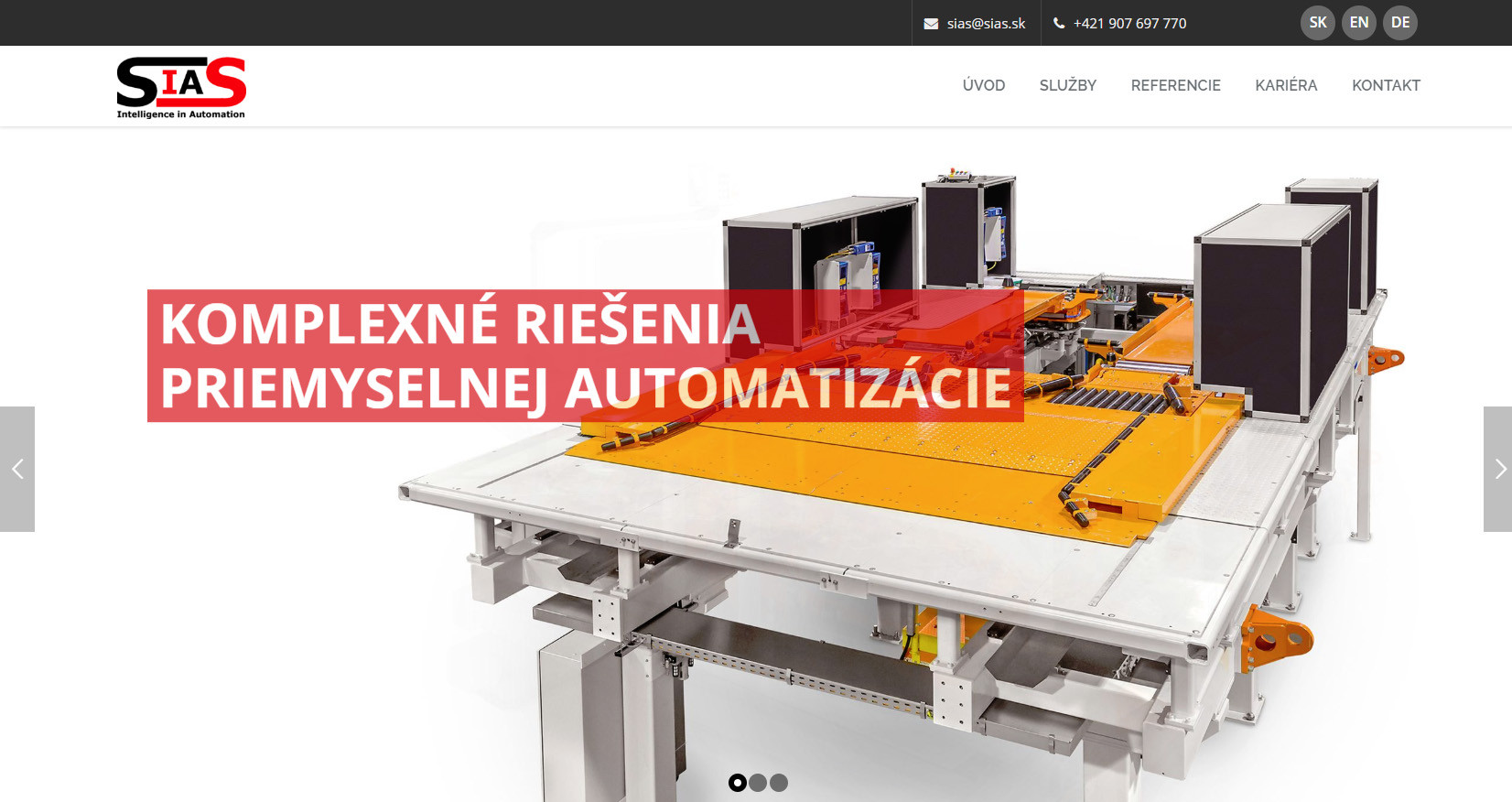
Task: Switch language to DE
Action: 1400,23
